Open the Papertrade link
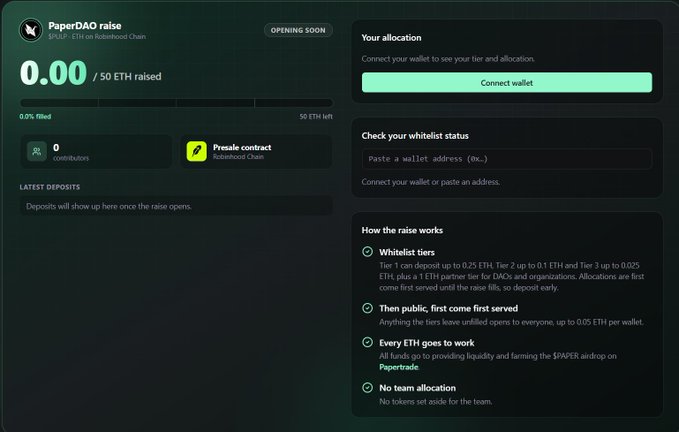Viewport: 679px width, 432px height. click(398, 367)
